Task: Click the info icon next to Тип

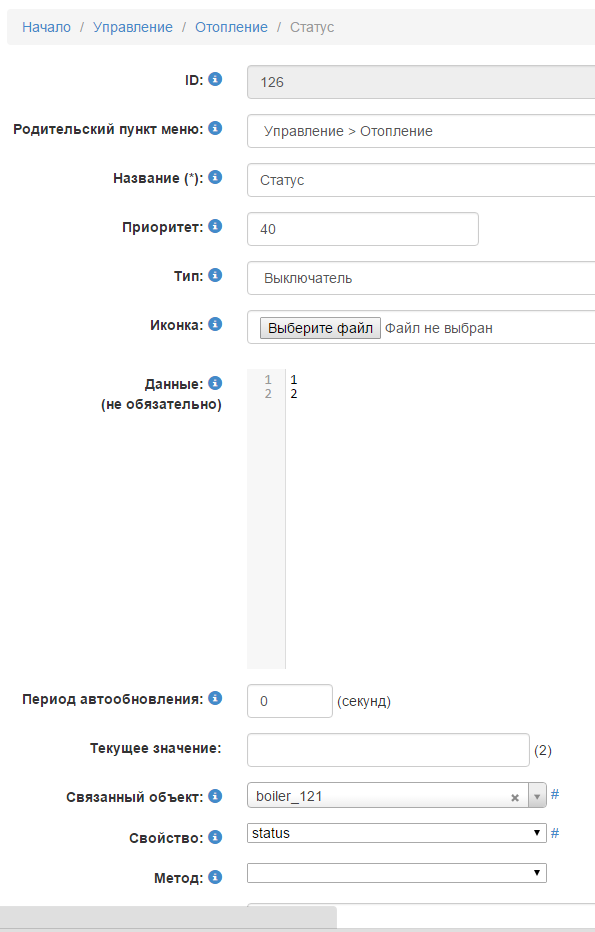Action: (216, 277)
